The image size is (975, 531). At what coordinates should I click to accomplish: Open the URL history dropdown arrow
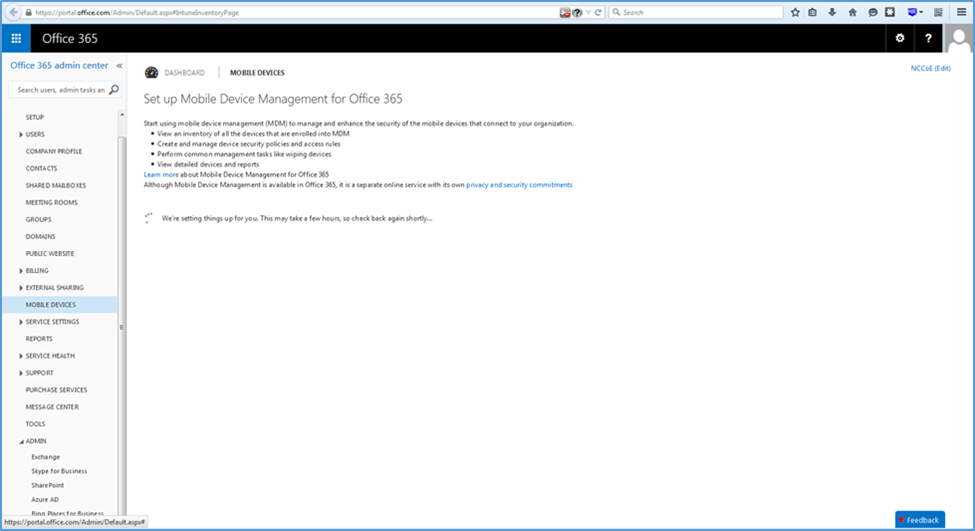tap(588, 12)
